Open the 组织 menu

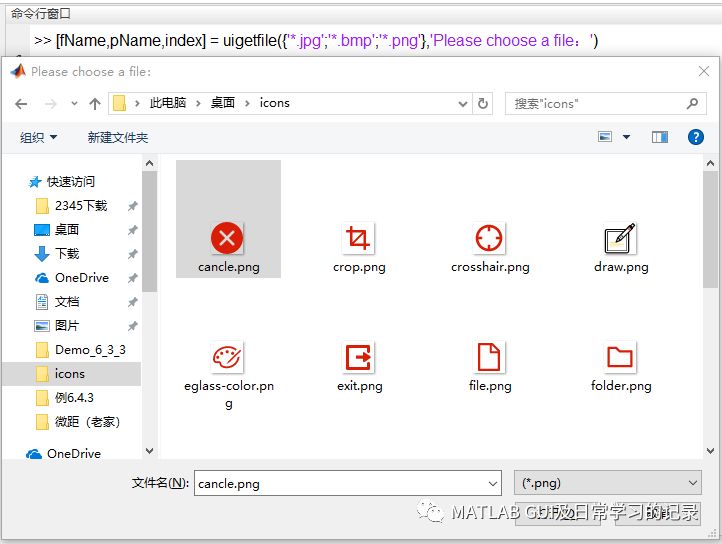click(x=38, y=137)
